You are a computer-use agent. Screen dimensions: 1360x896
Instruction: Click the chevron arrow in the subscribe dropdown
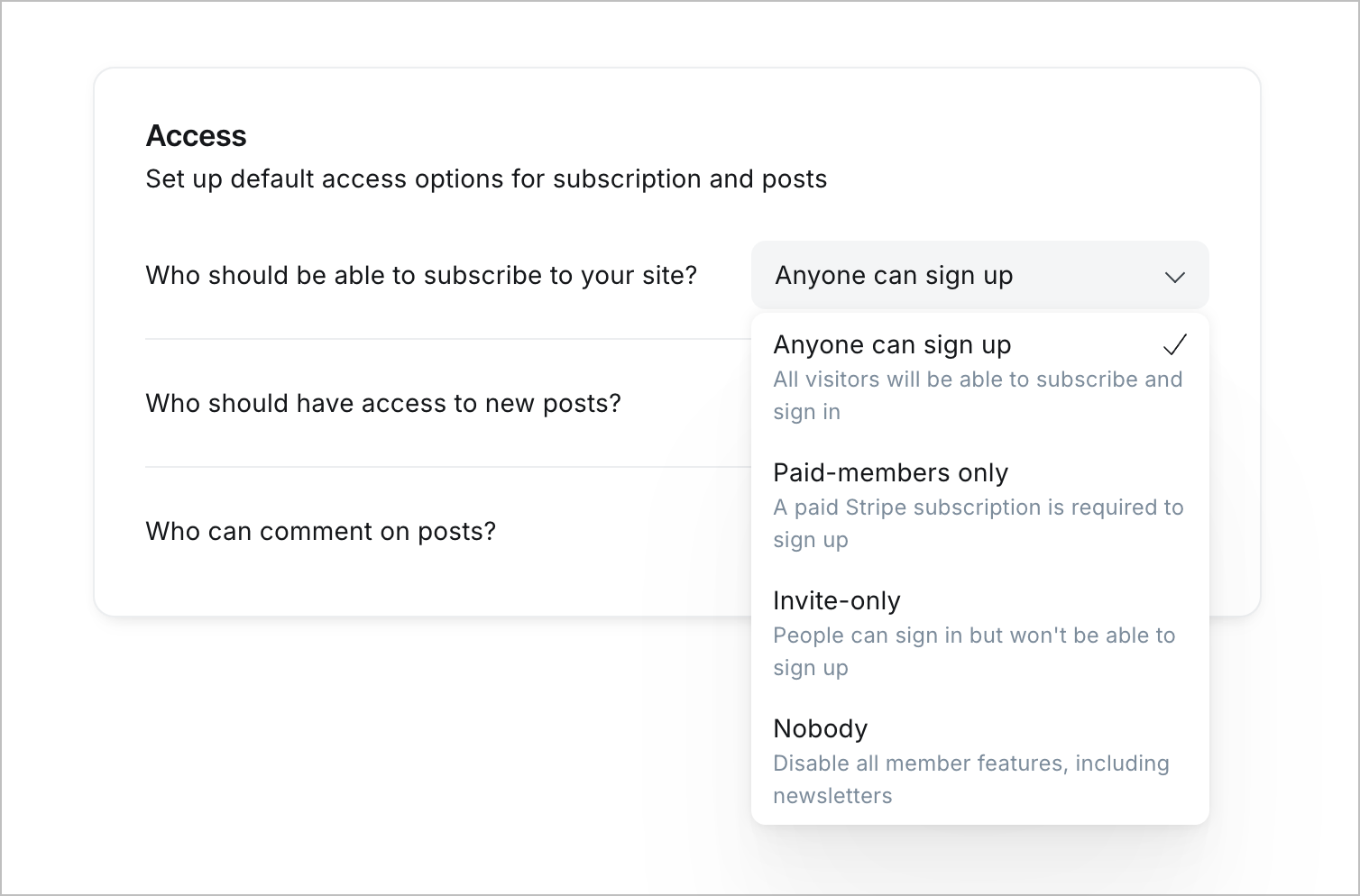pyautogui.click(x=1174, y=277)
